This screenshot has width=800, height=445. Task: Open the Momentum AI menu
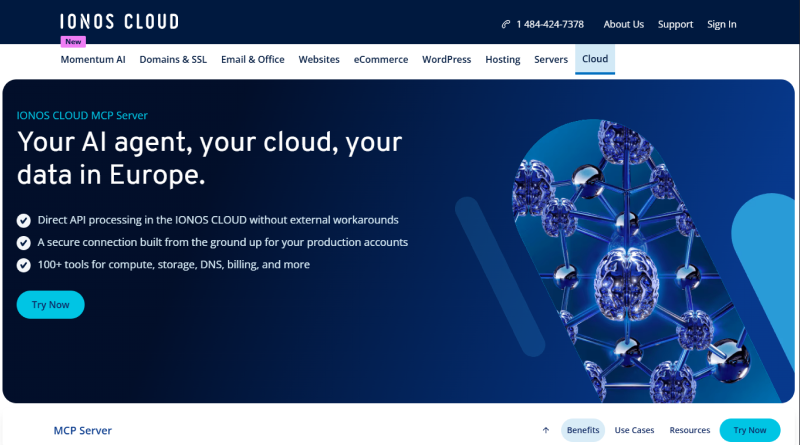pos(93,59)
